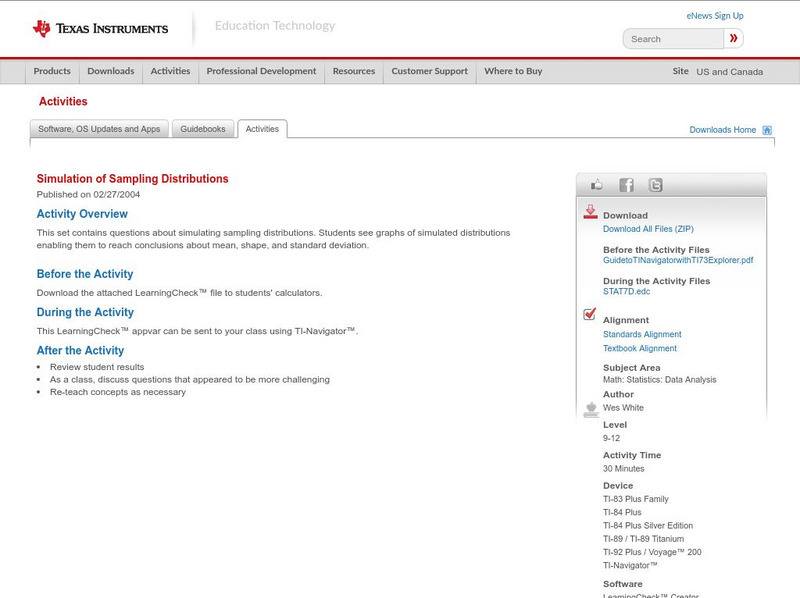Switch to Software, OS Updates and Apps tab
This screenshot has width=800, height=598.
click(x=99, y=129)
